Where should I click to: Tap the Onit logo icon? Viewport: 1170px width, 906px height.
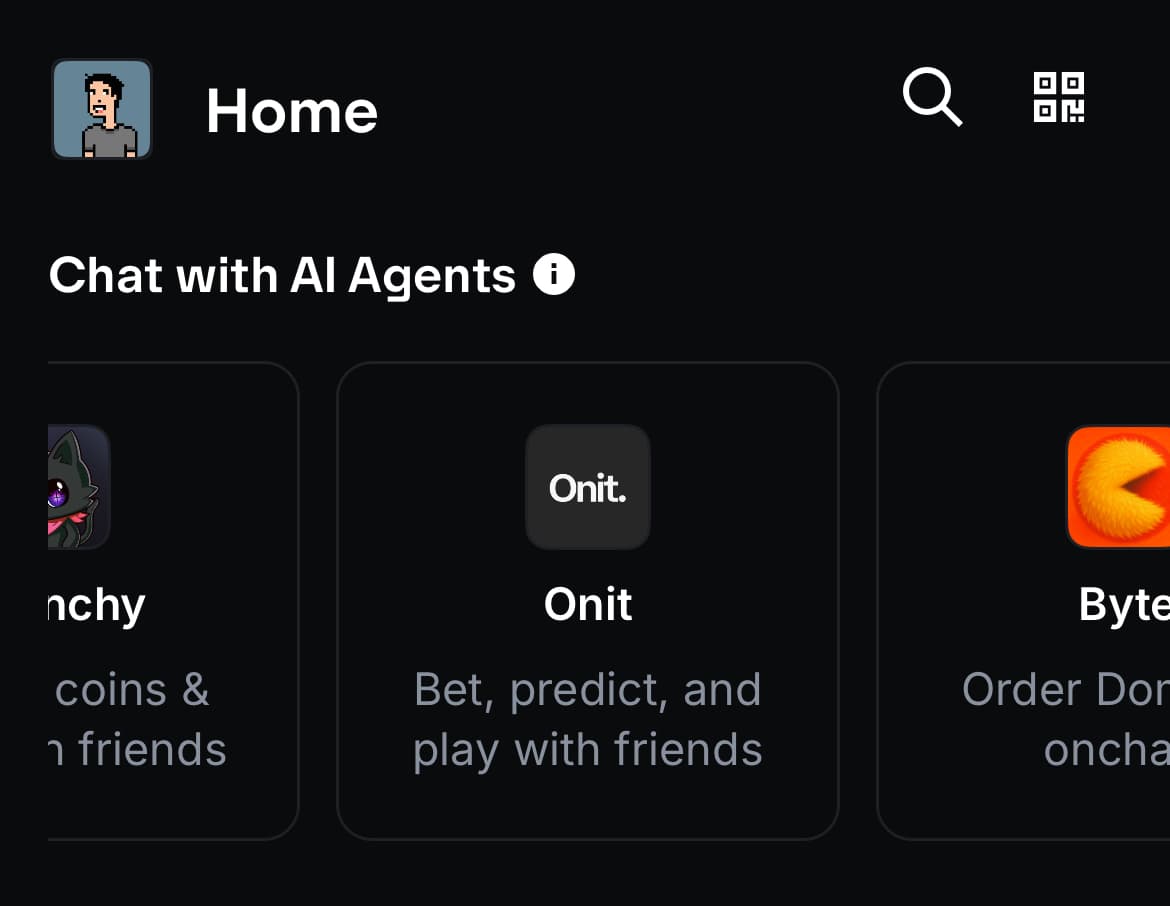click(x=588, y=487)
